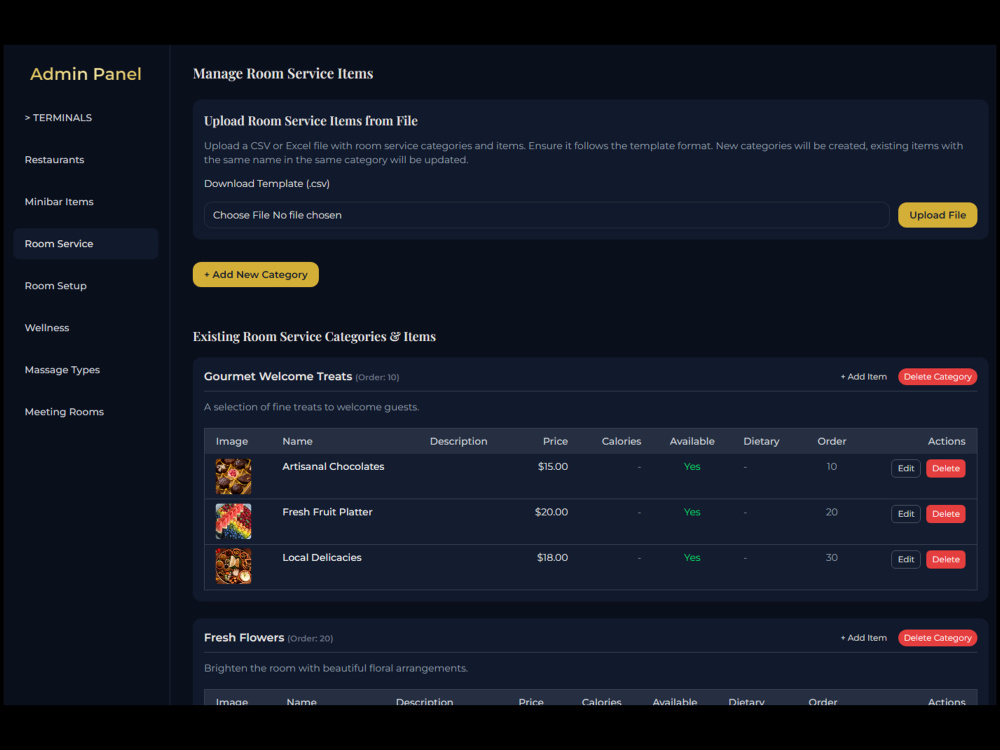Click the Artisanal Chocolates thumbnail image
Viewport: 1000px width, 750px height.
[233, 476]
